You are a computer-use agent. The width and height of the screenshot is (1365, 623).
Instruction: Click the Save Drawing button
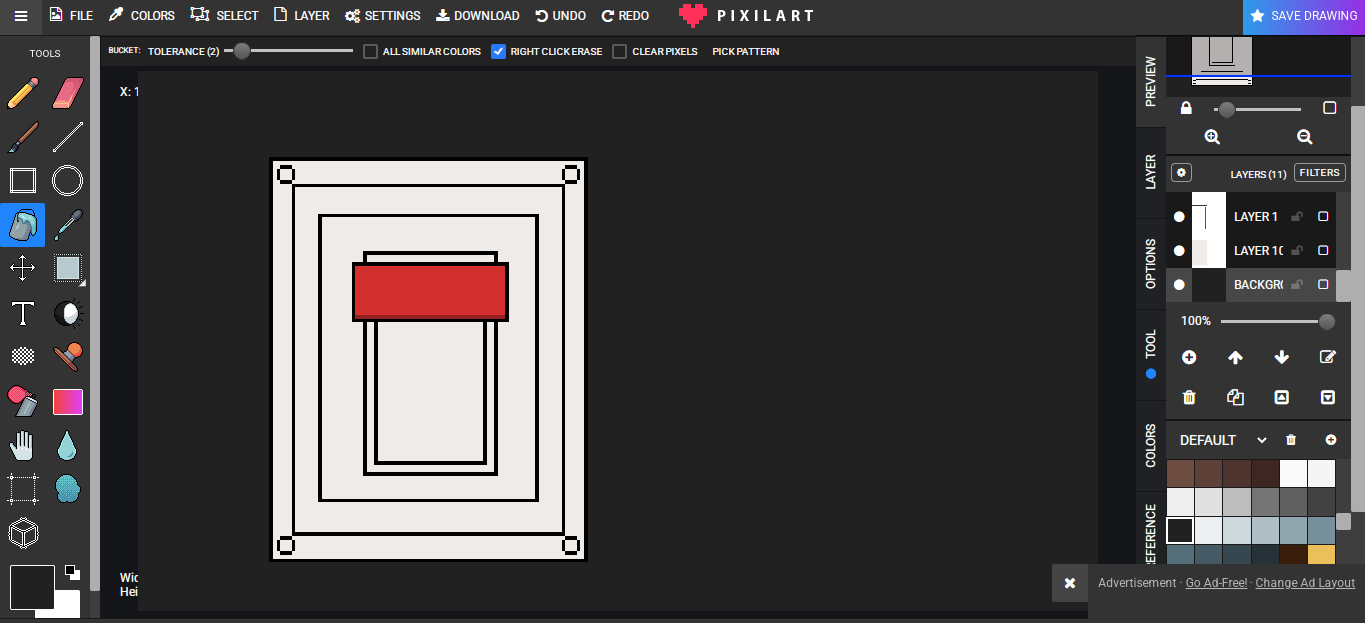1304,16
